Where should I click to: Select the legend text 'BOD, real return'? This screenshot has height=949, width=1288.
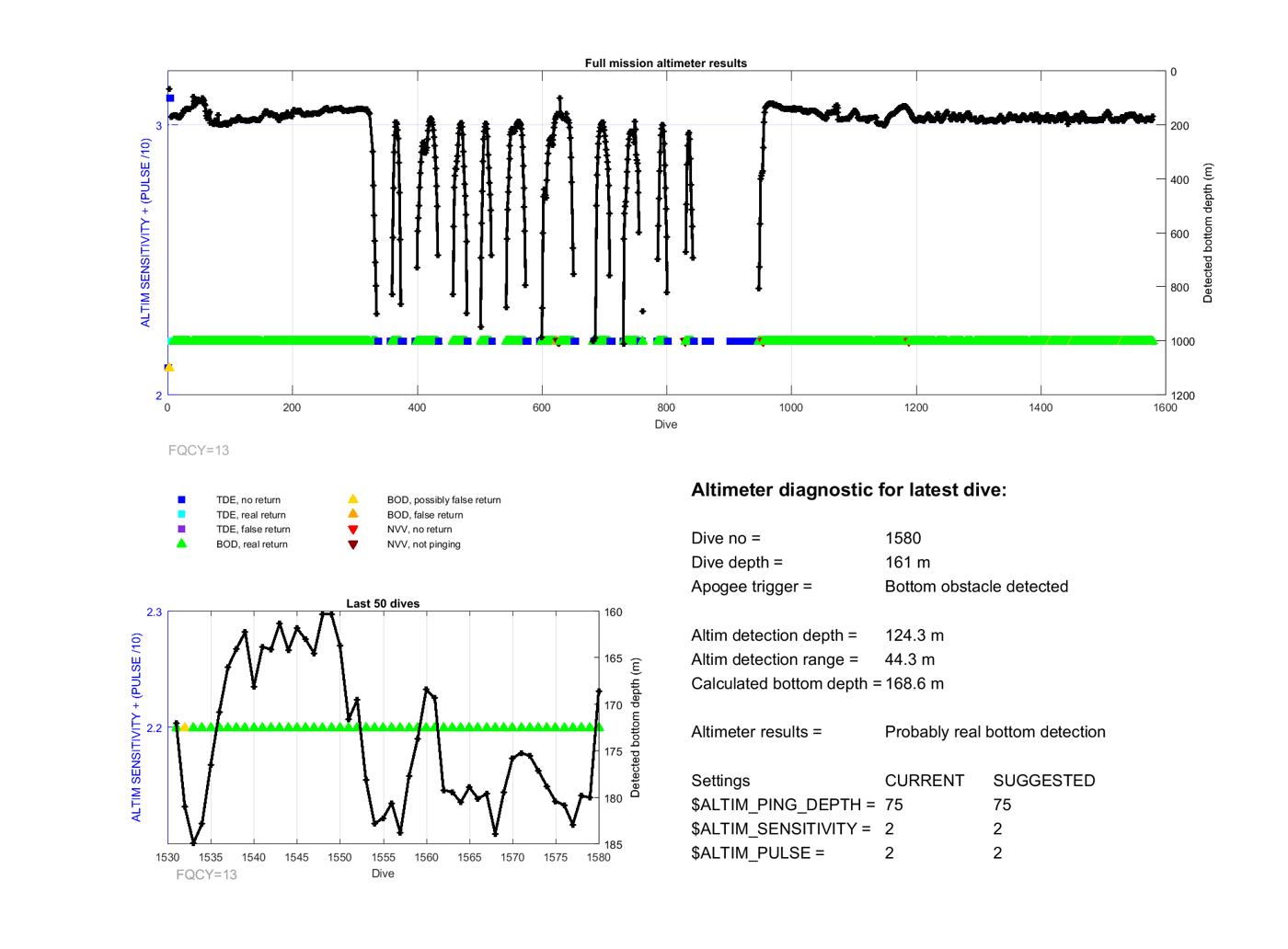coord(252,544)
